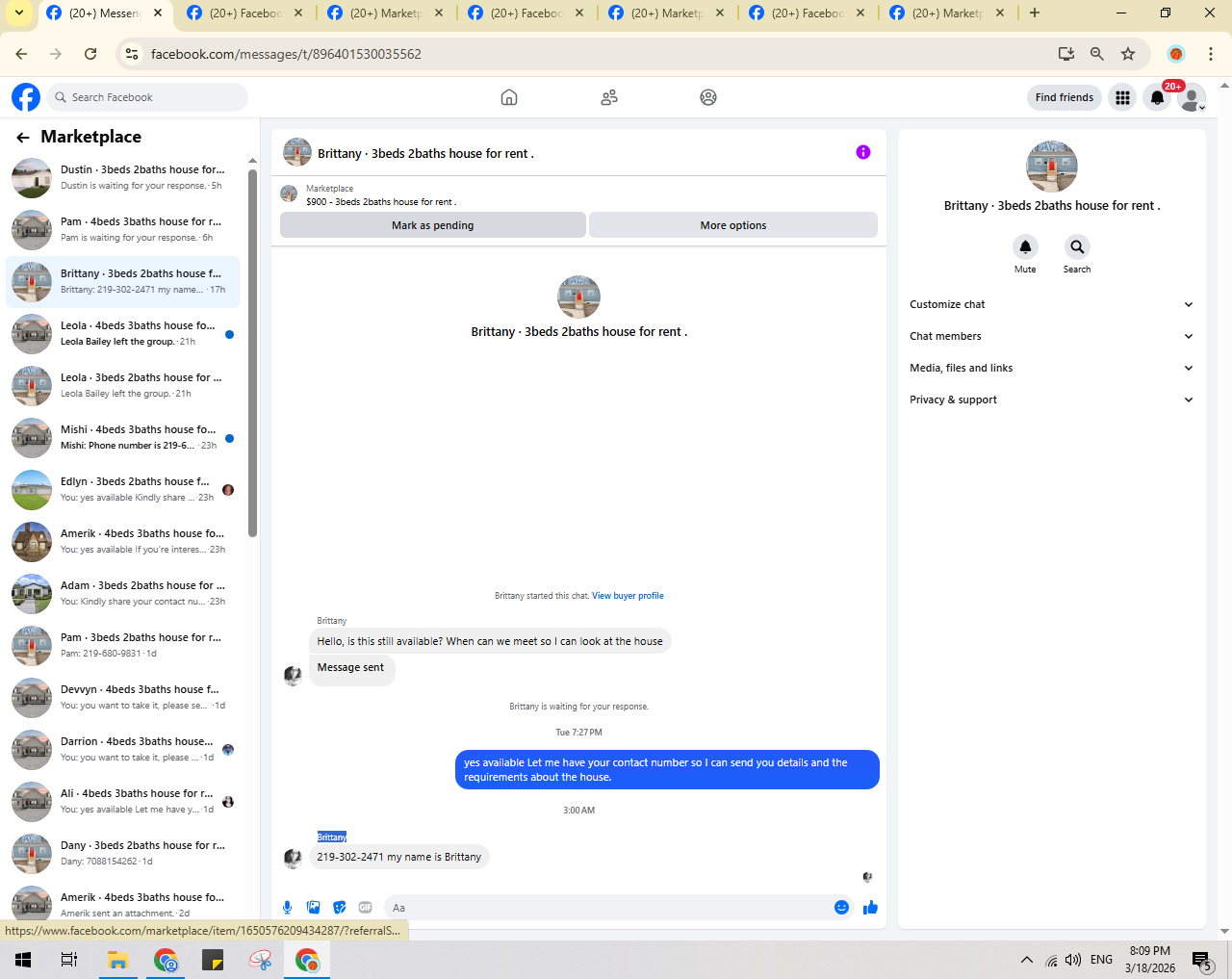The width and height of the screenshot is (1232, 979).
Task: Switch to the fourth Facebook tab
Action: click(x=526, y=13)
